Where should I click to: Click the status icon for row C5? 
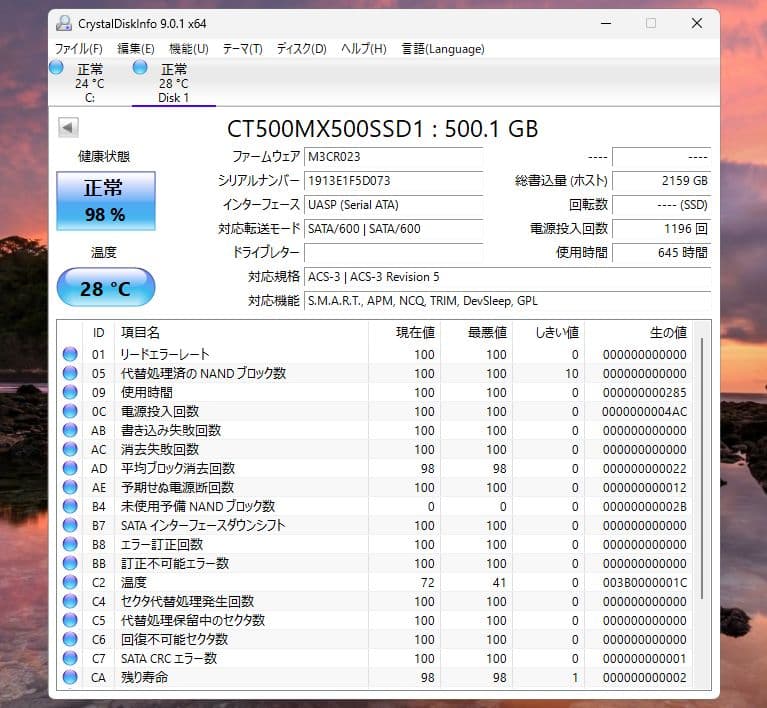coord(70,620)
